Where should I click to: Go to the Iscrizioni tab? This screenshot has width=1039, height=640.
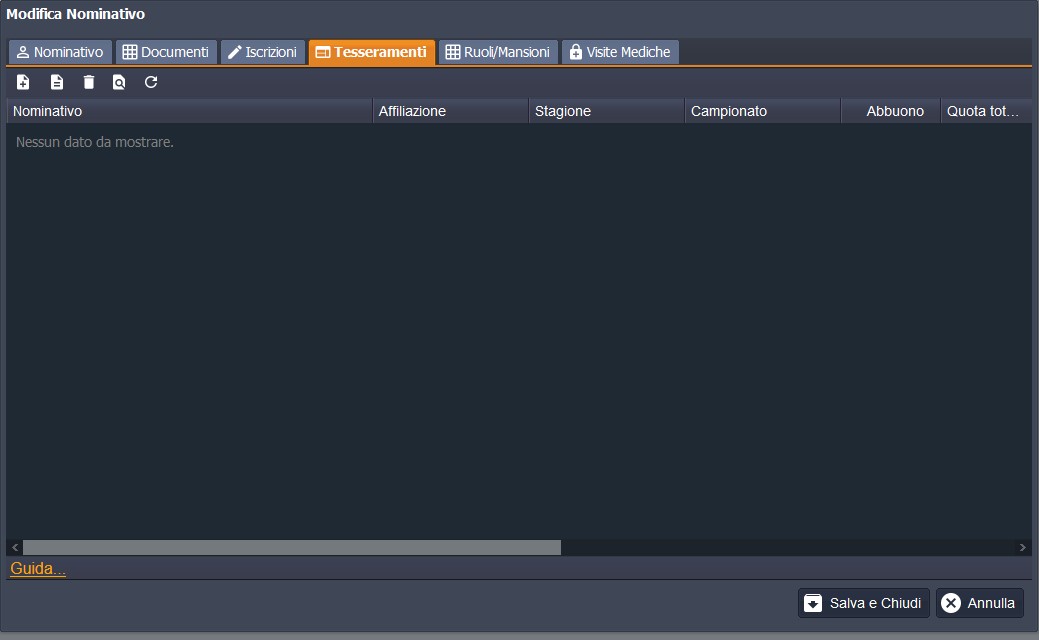263,52
